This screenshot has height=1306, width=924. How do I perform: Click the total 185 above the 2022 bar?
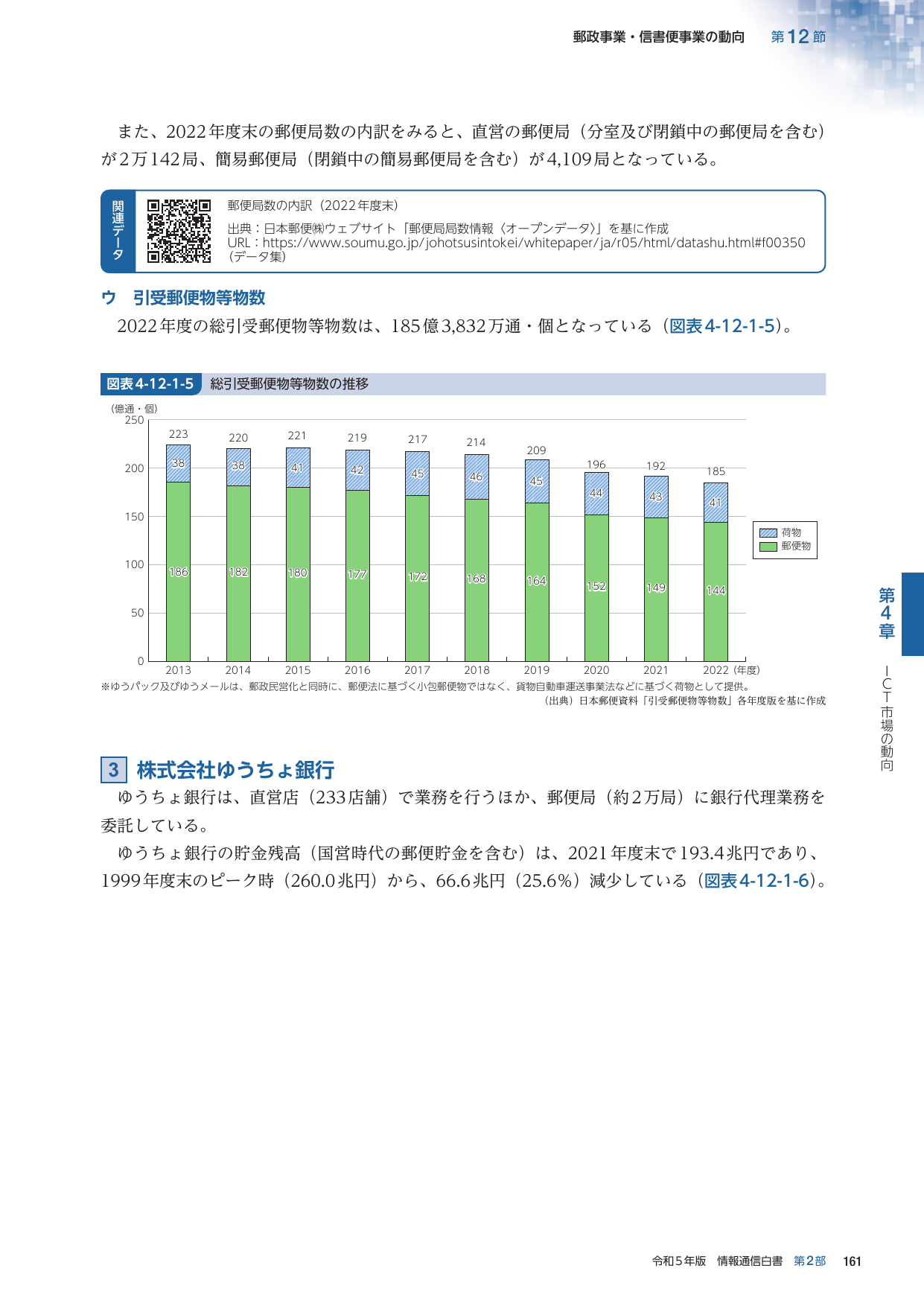[716, 471]
